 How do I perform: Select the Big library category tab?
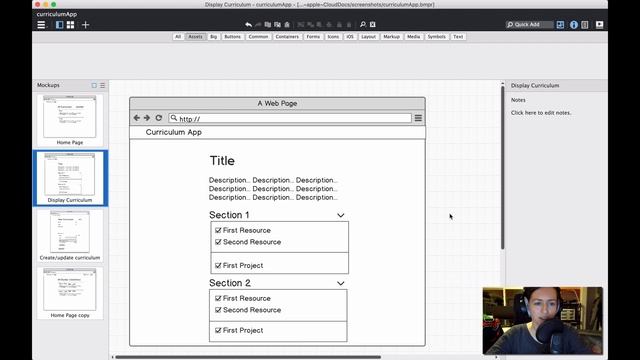coord(213,37)
